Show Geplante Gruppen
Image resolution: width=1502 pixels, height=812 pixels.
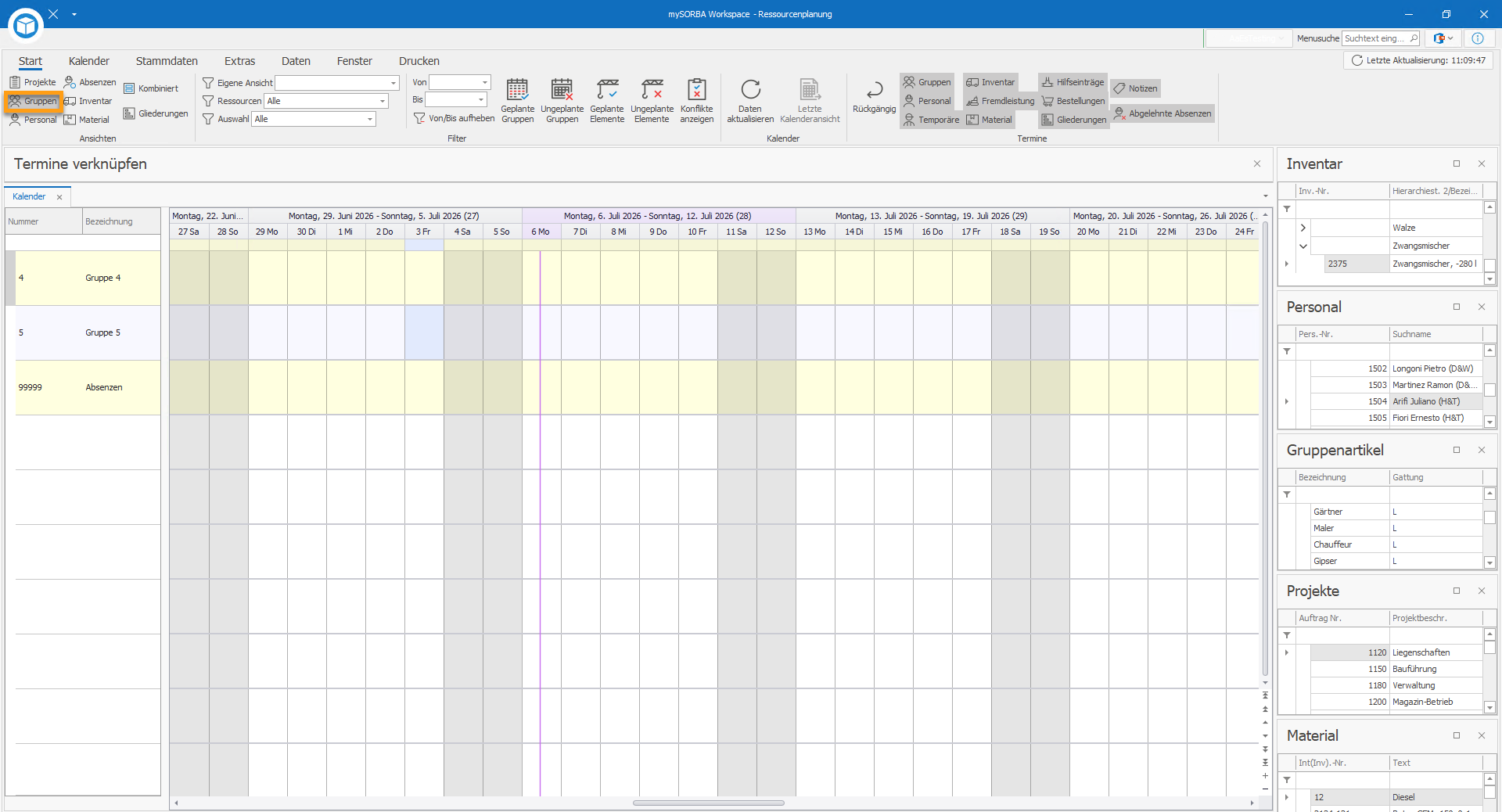tap(517, 100)
